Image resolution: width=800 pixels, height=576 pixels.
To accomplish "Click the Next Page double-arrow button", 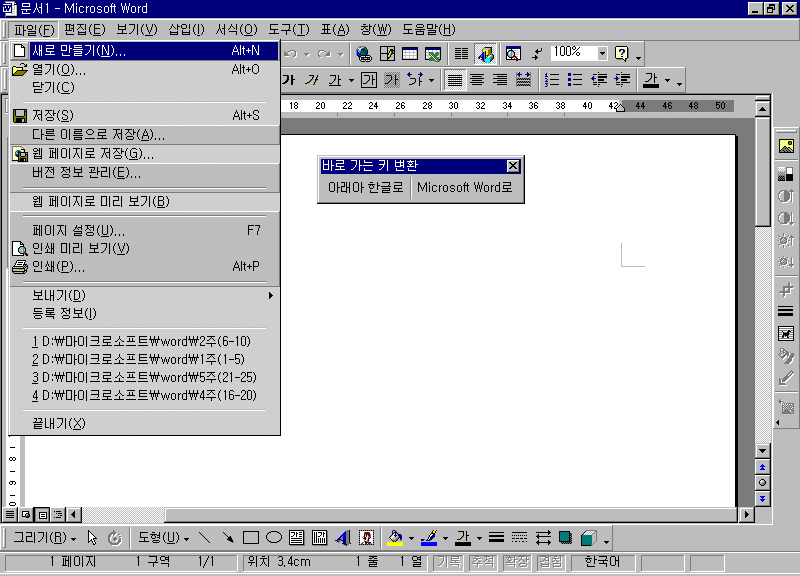I will [762, 498].
